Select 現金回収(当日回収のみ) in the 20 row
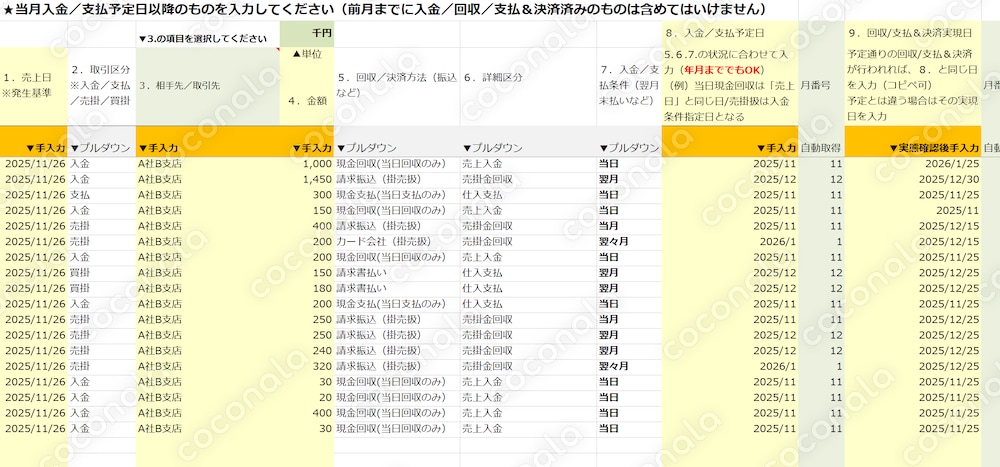This screenshot has height=467, width=1000. tap(397, 397)
